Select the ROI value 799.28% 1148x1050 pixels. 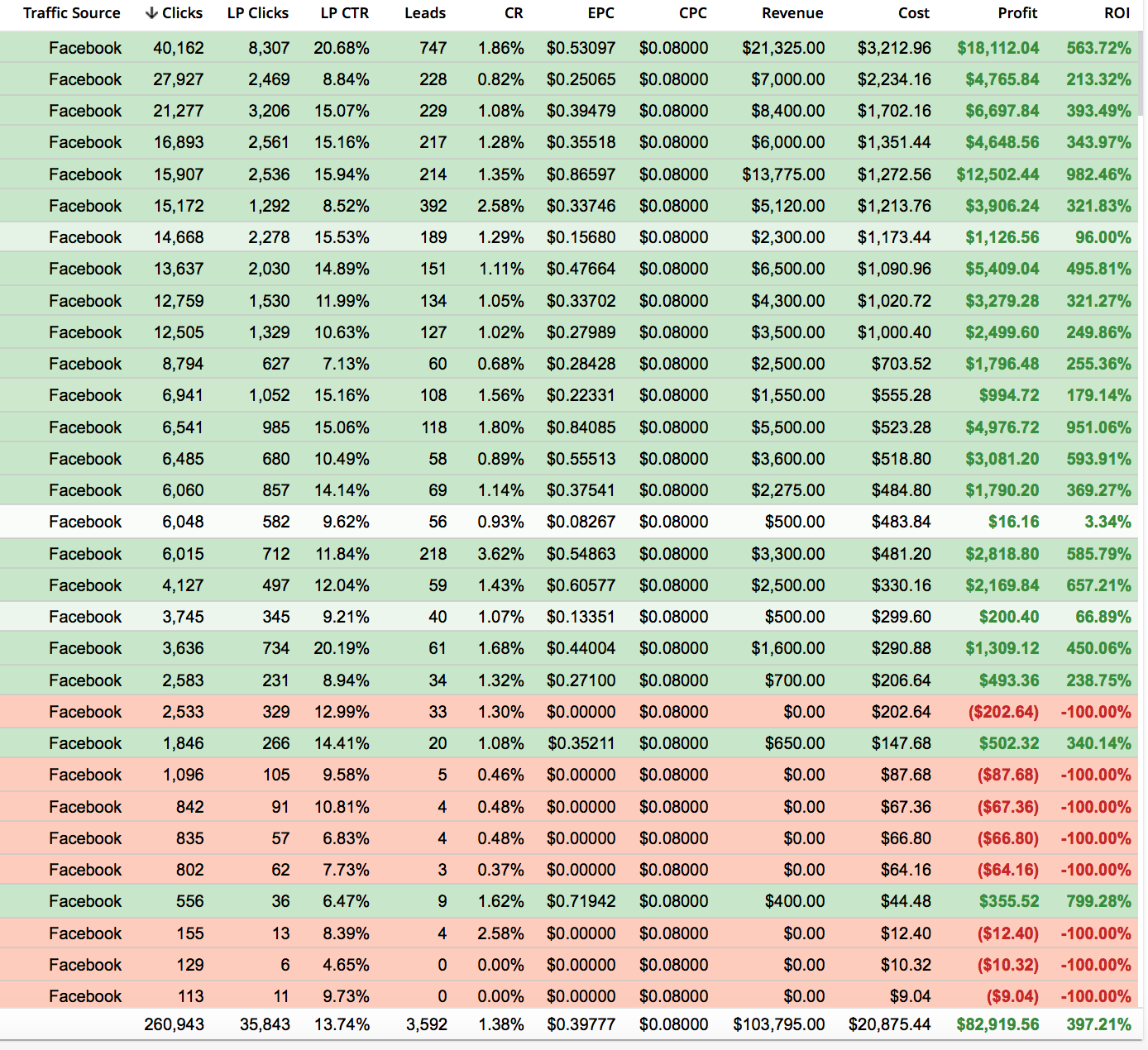tap(1098, 901)
